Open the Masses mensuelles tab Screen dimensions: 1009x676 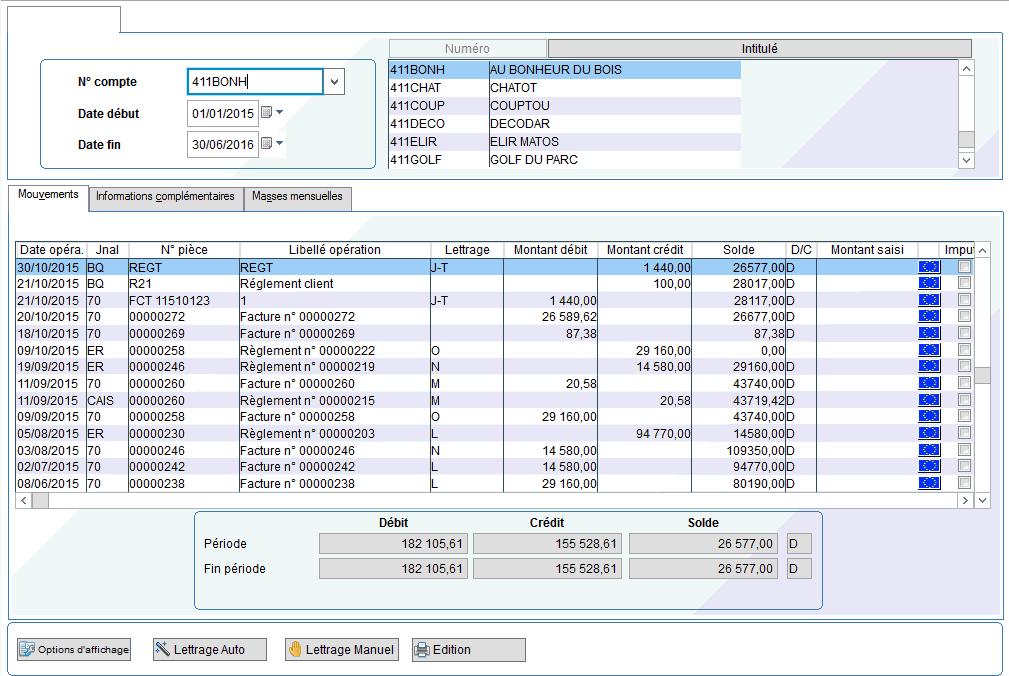click(x=297, y=197)
